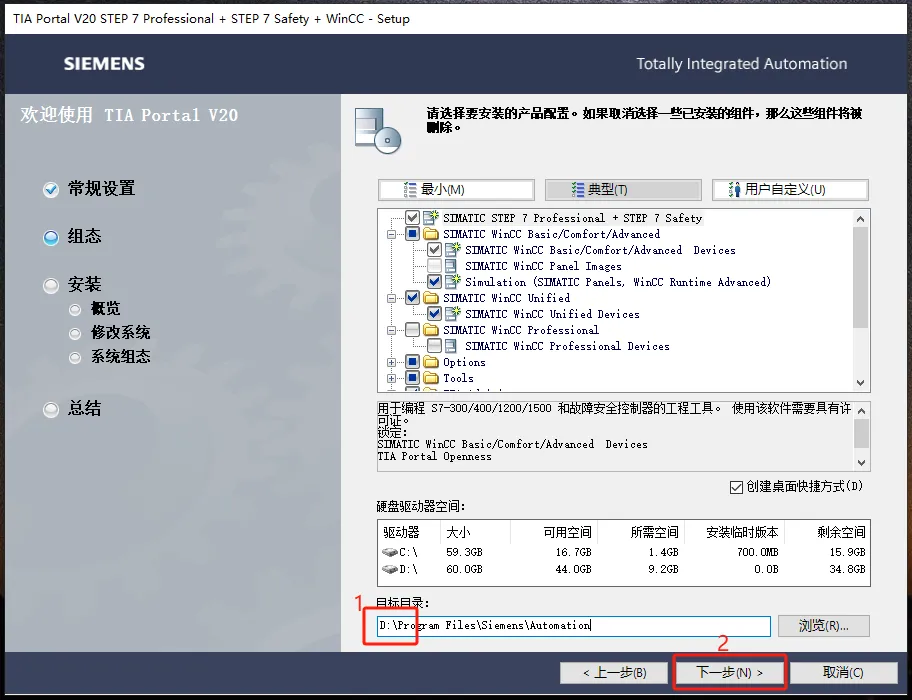Click the WinCC Unified Devices package icon
This screenshot has height=700, width=912.
click(453, 313)
